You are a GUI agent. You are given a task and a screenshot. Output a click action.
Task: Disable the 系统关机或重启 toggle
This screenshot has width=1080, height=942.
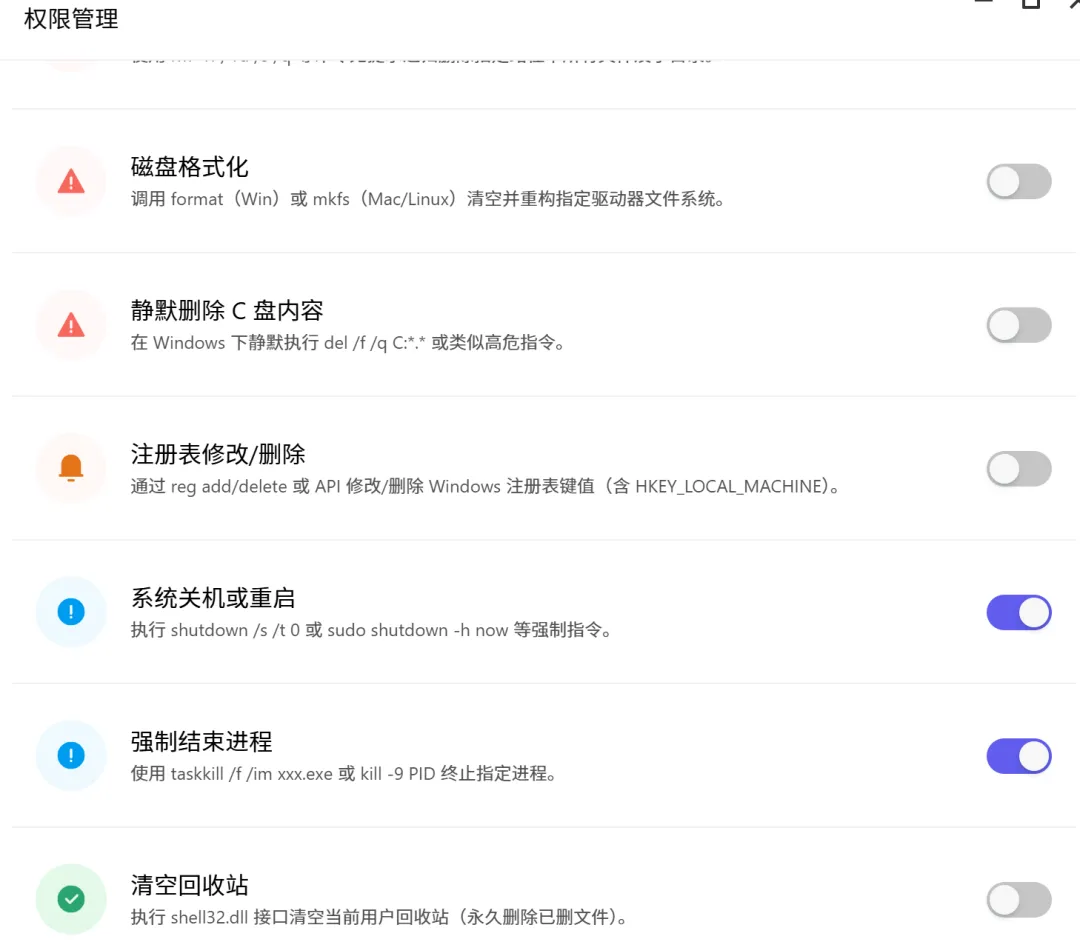tap(1018, 612)
